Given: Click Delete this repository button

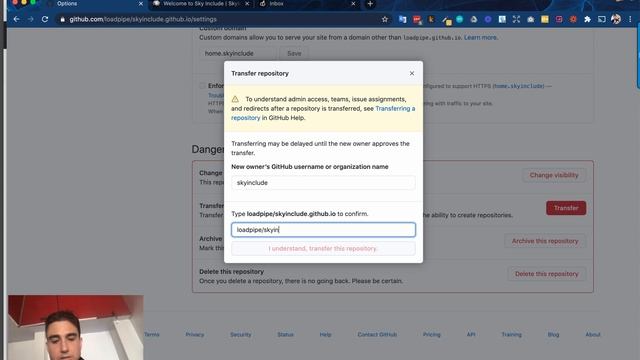Looking at the screenshot, I should 547,274.
